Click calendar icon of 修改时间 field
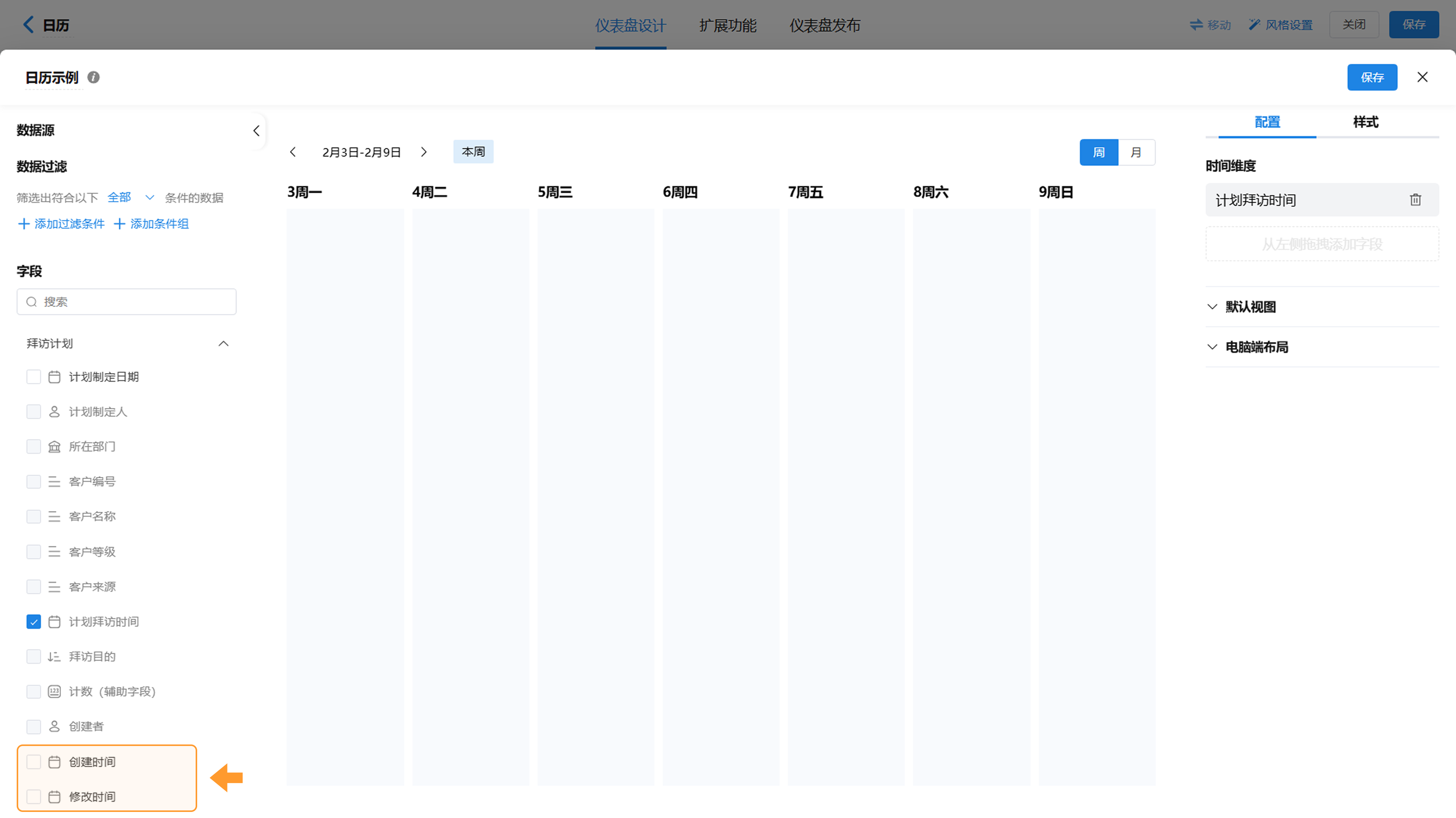 click(x=54, y=796)
